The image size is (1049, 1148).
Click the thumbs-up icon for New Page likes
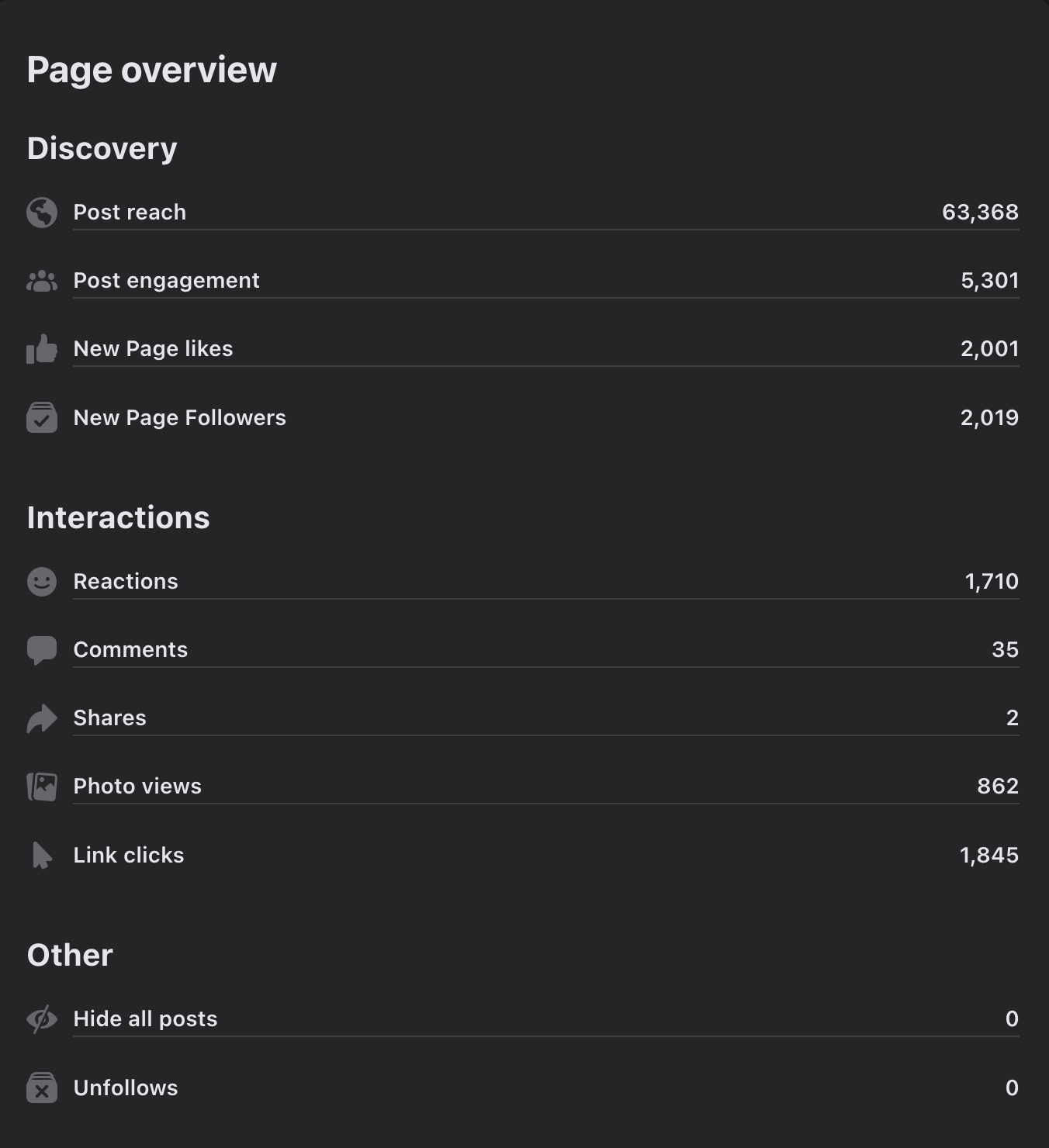42,349
